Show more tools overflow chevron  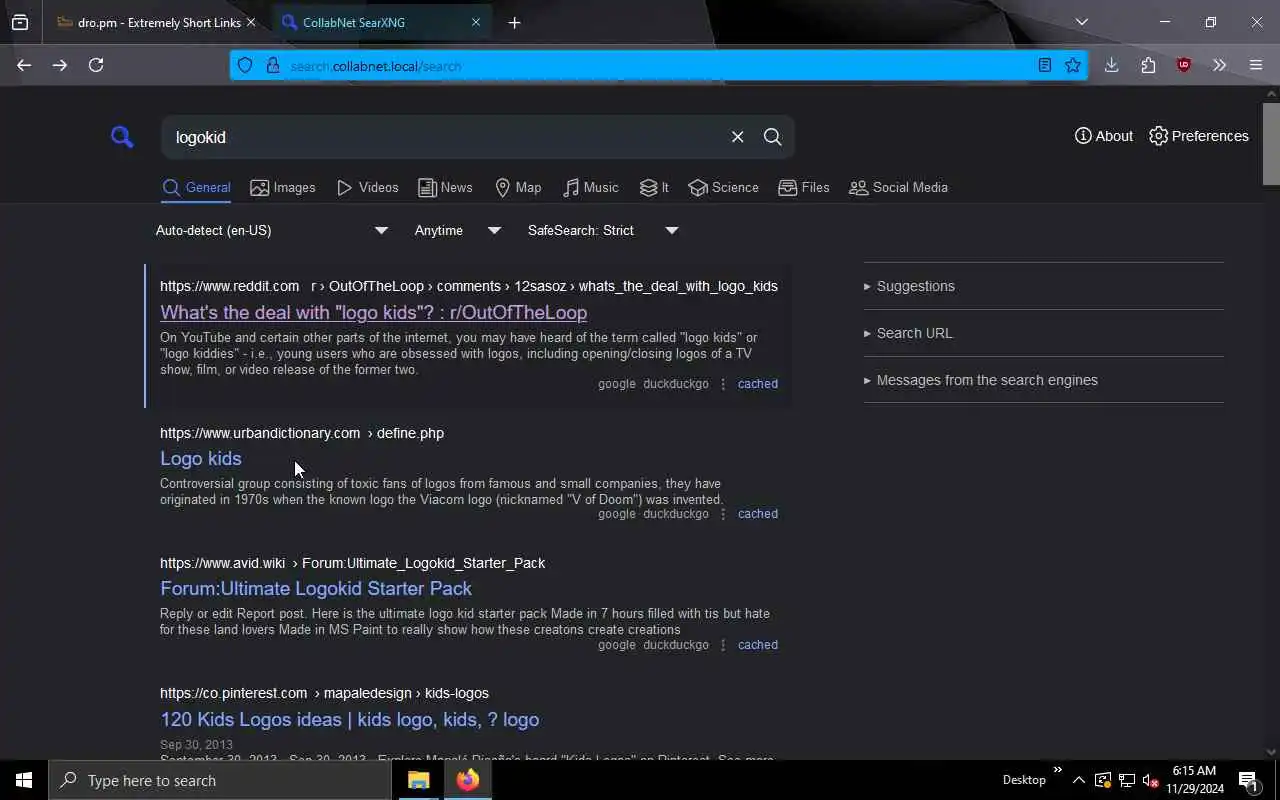[1219, 65]
